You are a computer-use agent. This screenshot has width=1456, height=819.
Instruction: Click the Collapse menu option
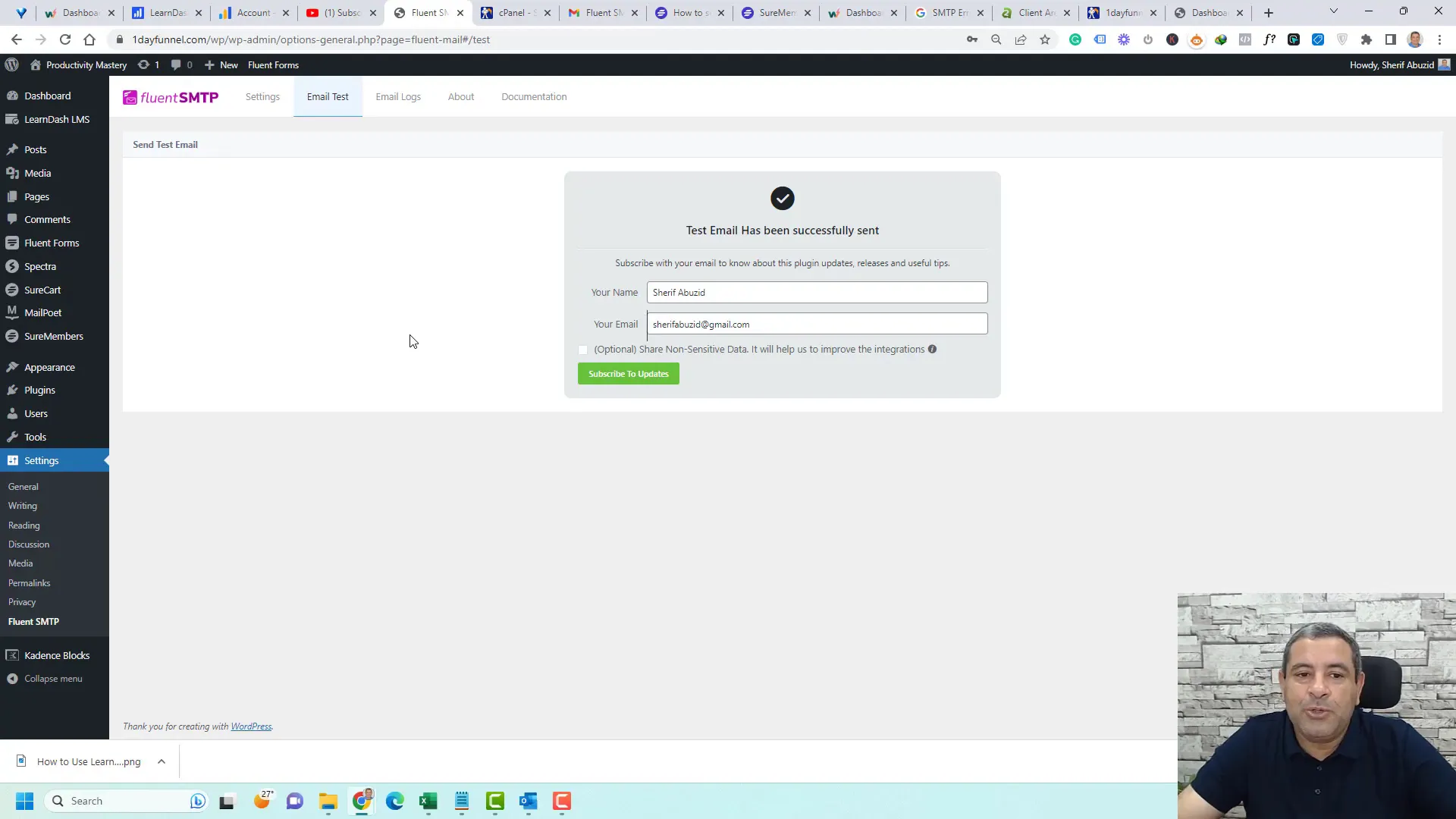tap(53, 678)
